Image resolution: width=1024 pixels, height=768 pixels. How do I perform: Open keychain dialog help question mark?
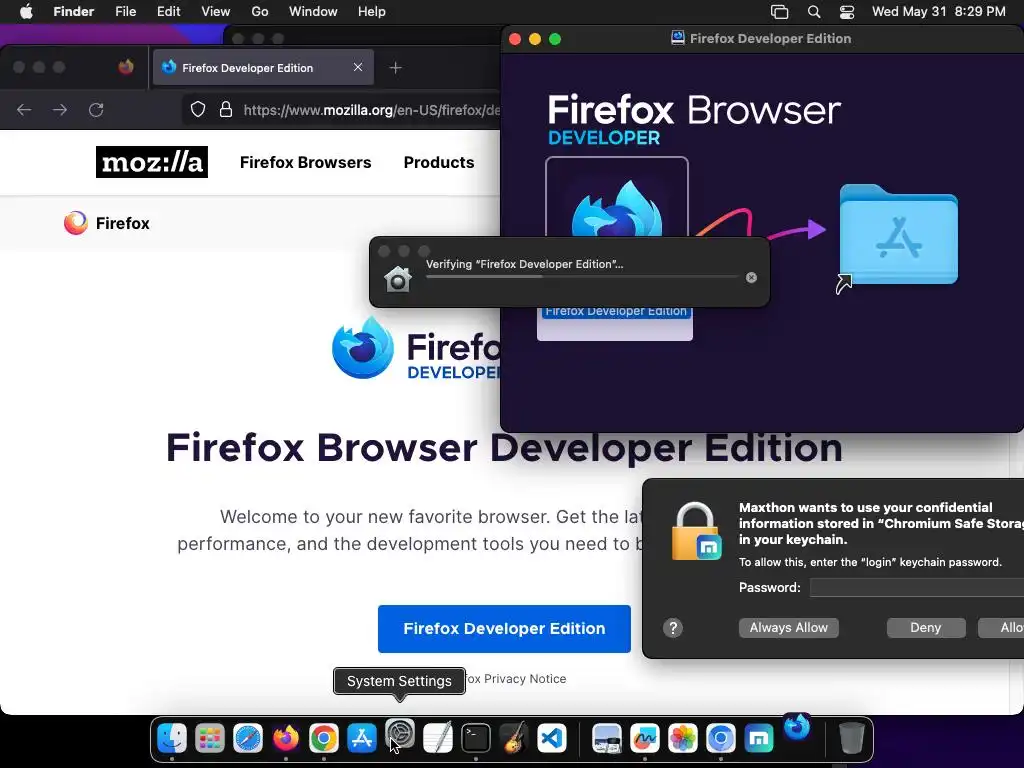click(673, 628)
